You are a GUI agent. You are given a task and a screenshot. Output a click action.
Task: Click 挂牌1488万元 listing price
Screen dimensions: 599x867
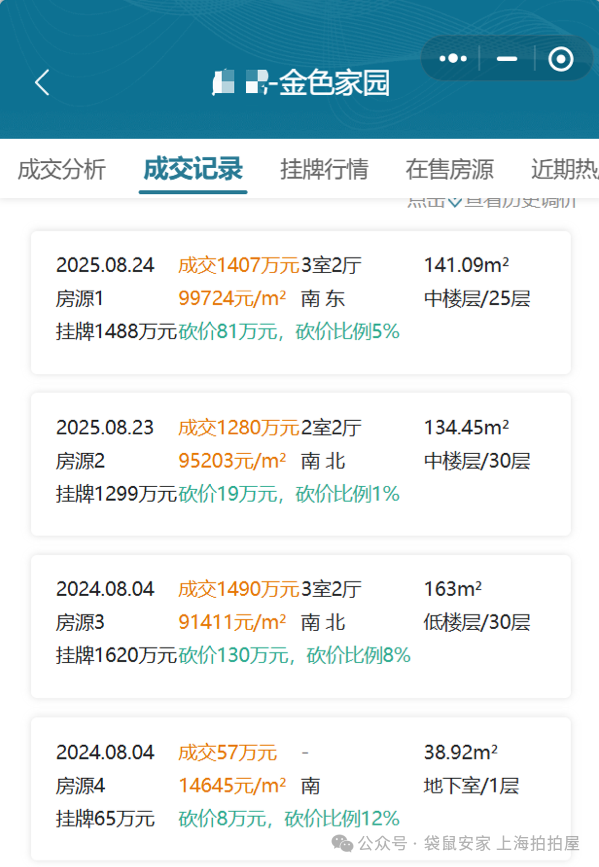[116, 332]
